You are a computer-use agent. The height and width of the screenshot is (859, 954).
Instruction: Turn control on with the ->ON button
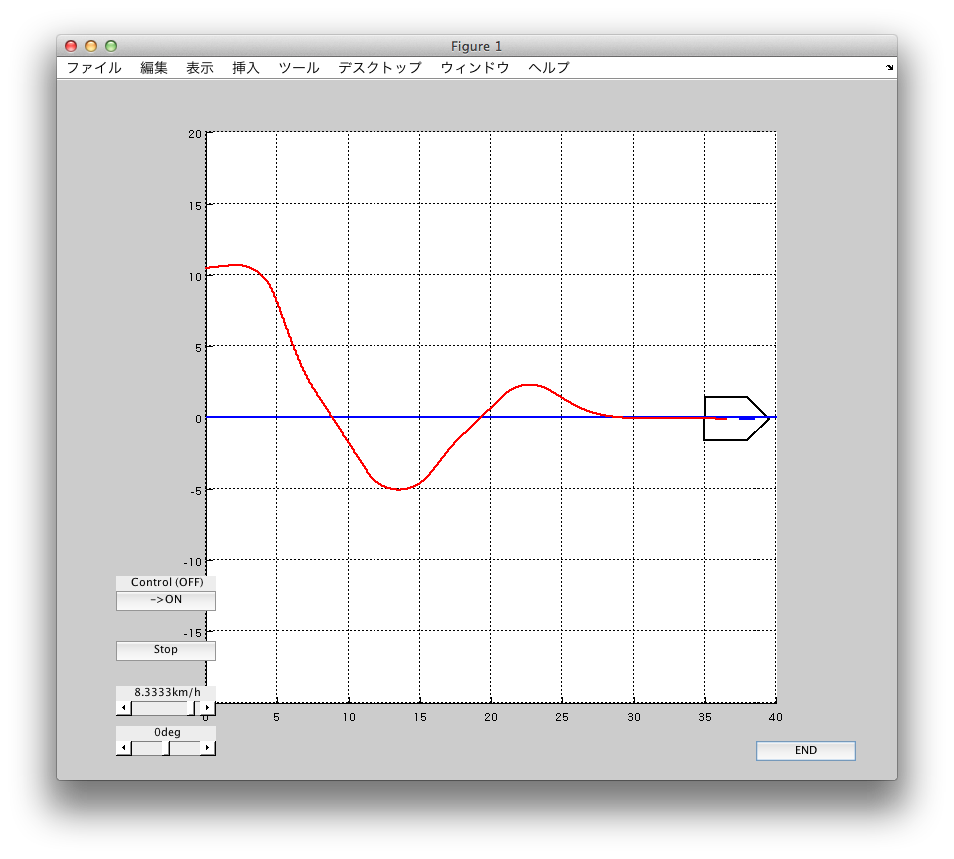(x=166, y=600)
